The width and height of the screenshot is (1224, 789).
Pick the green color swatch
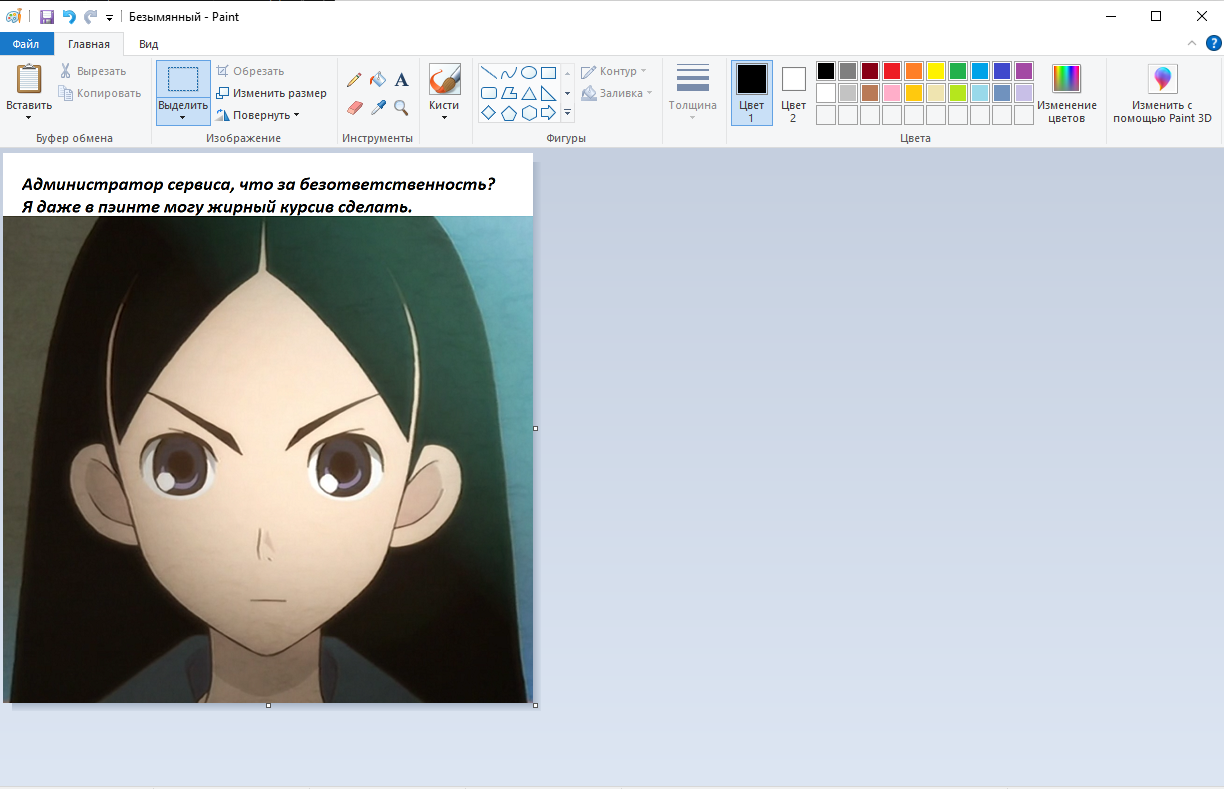click(958, 71)
